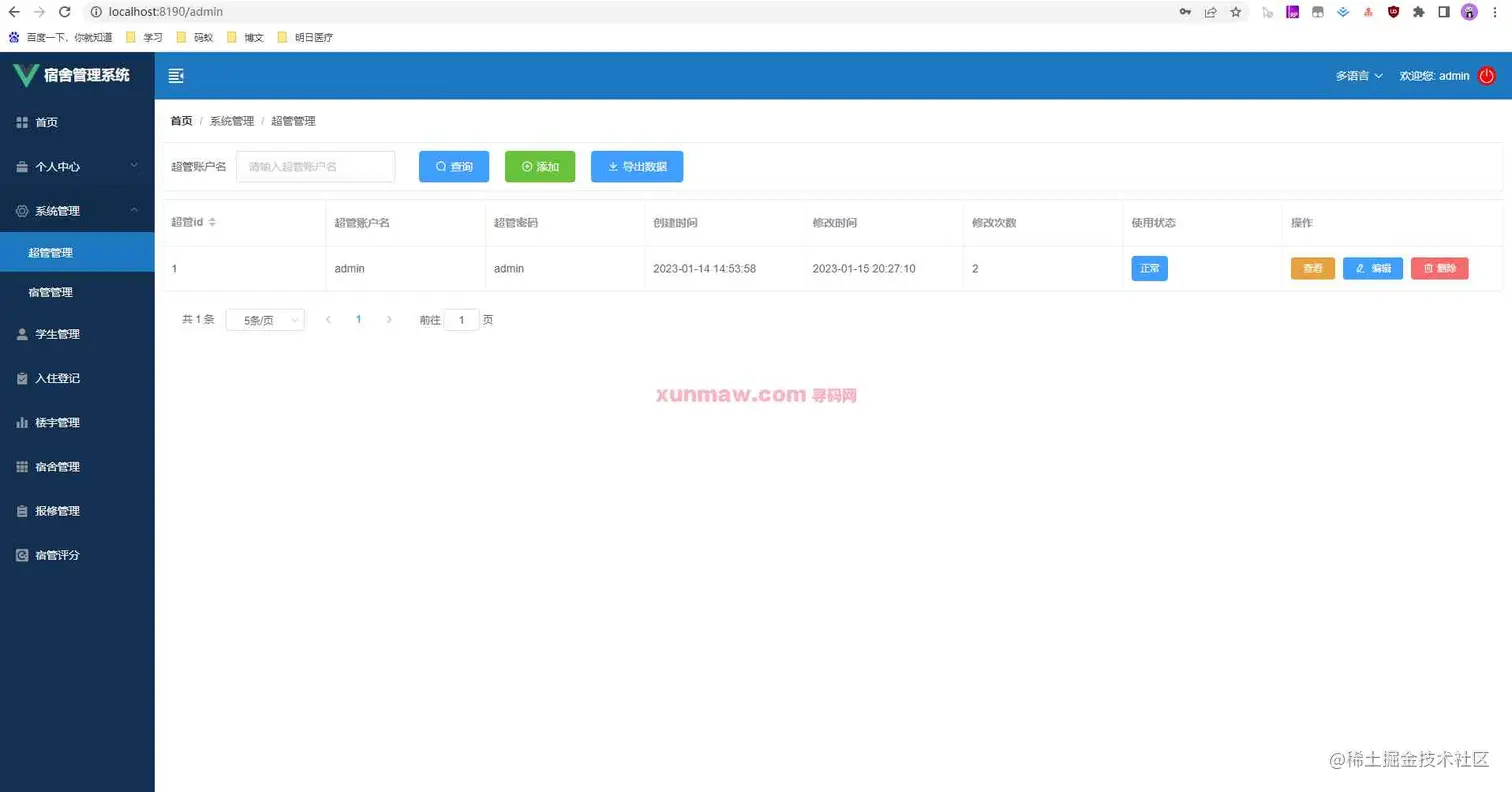Viewport: 1512px width, 792px height.
Task: Click the orange 查看 button for admin
Action: point(1313,268)
